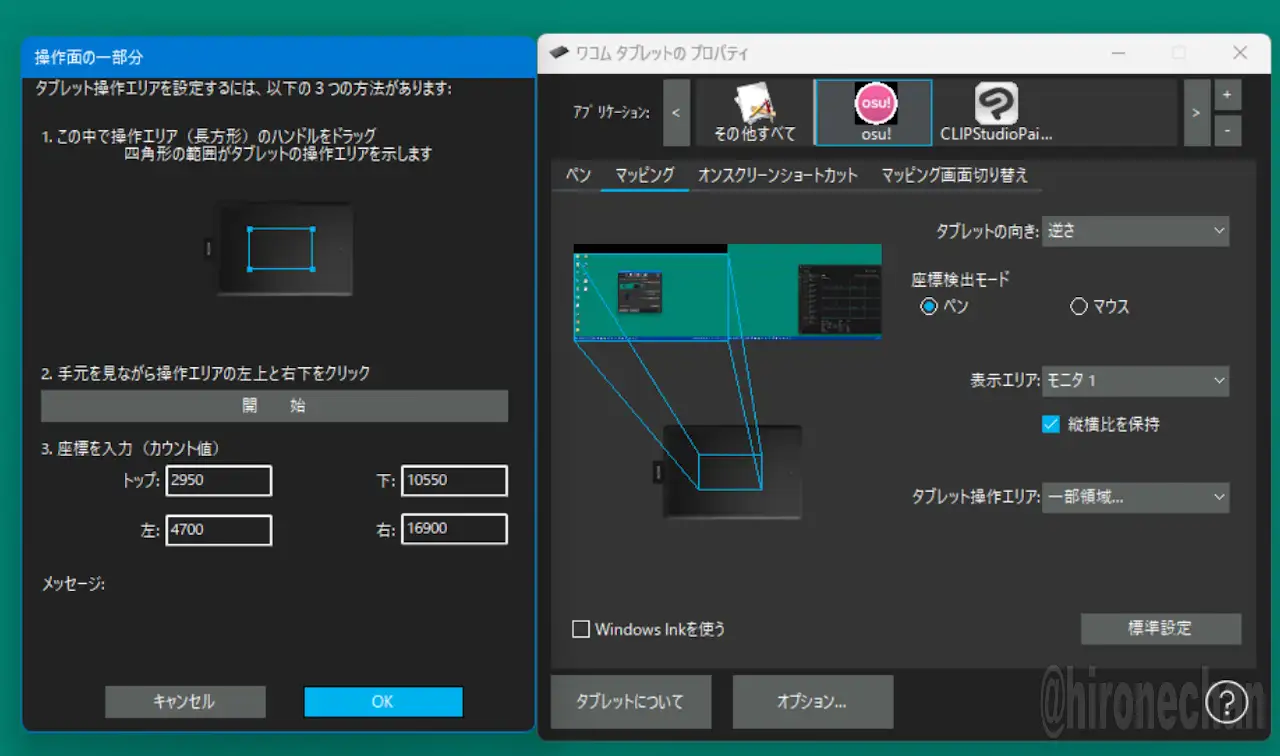Image resolution: width=1280 pixels, height=756 pixels.
Task: Expand the タブレット操作エリア dropdown
Action: click(1135, 497)
